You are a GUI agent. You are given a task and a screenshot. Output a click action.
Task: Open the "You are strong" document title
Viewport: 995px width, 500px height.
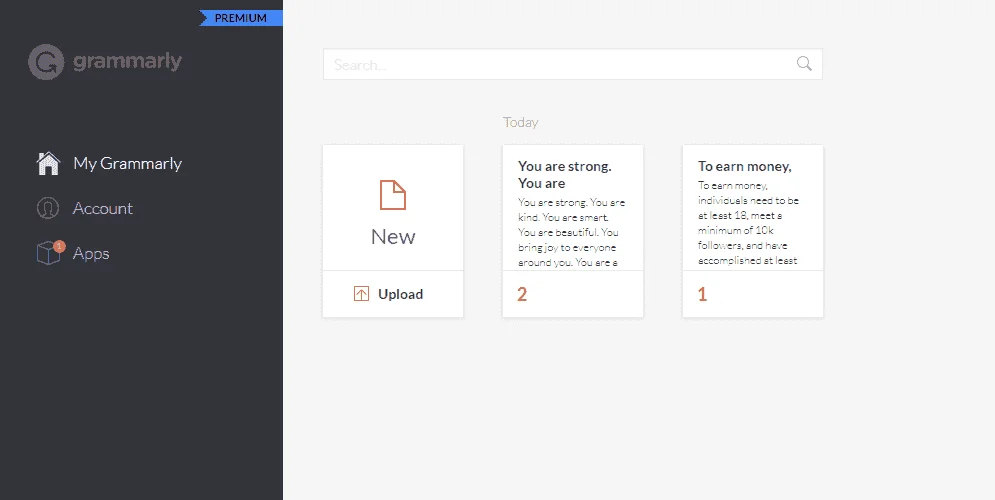[565, 174]
